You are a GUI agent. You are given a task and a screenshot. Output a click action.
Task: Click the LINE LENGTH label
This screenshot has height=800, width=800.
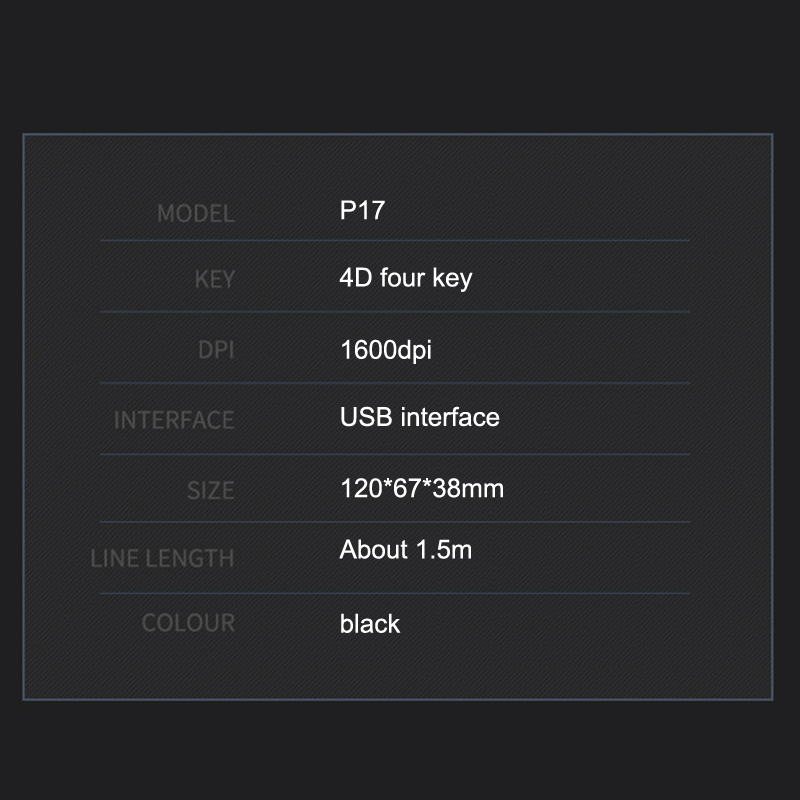pos(162,558)
